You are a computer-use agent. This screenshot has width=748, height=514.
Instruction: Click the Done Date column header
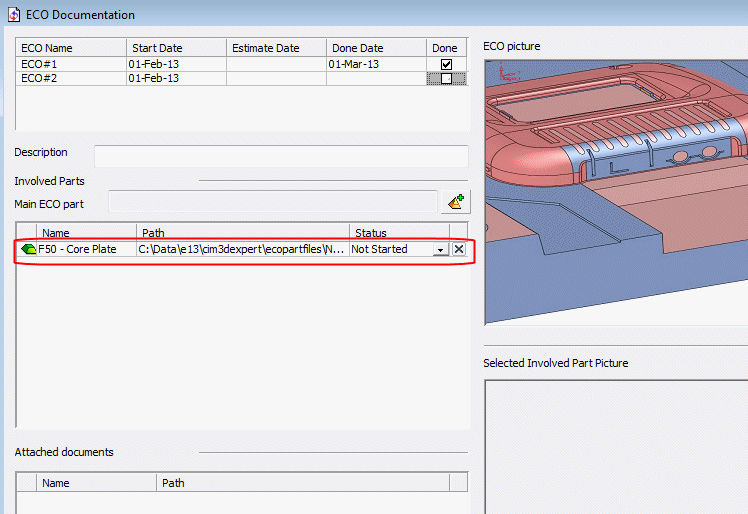[376, 48]
